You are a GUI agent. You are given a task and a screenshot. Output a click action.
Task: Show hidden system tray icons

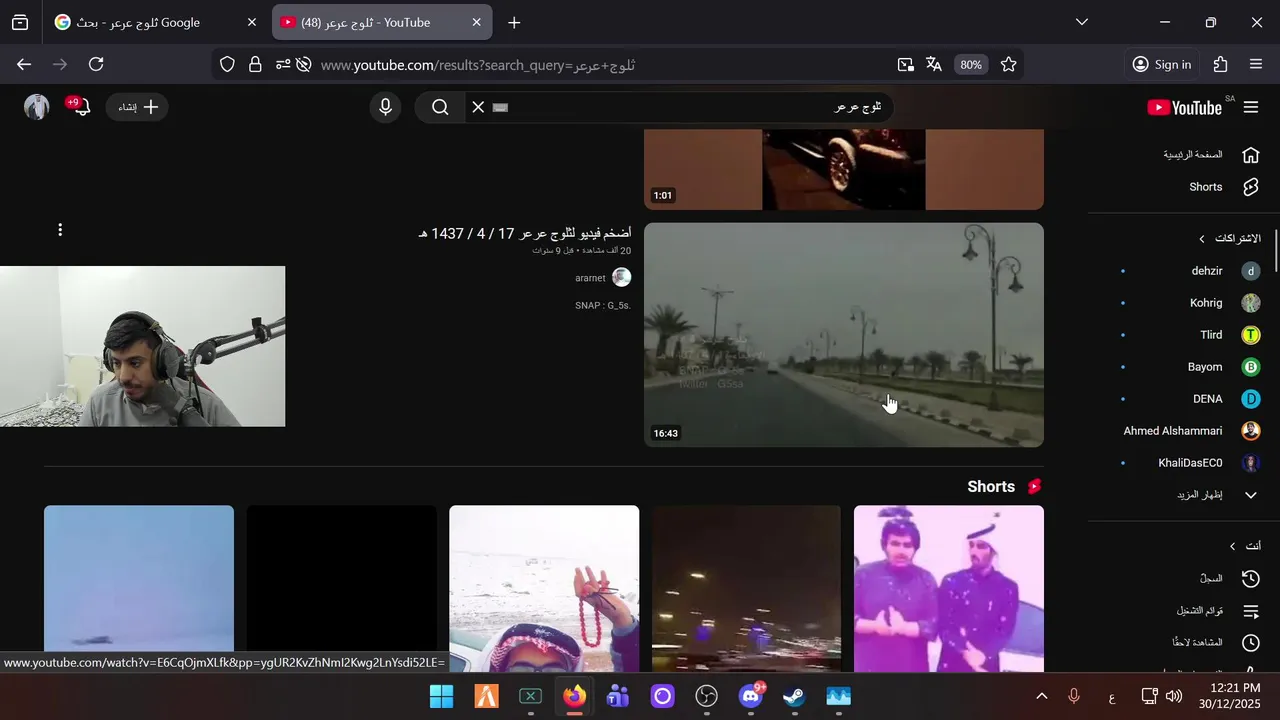(1041, 696)
